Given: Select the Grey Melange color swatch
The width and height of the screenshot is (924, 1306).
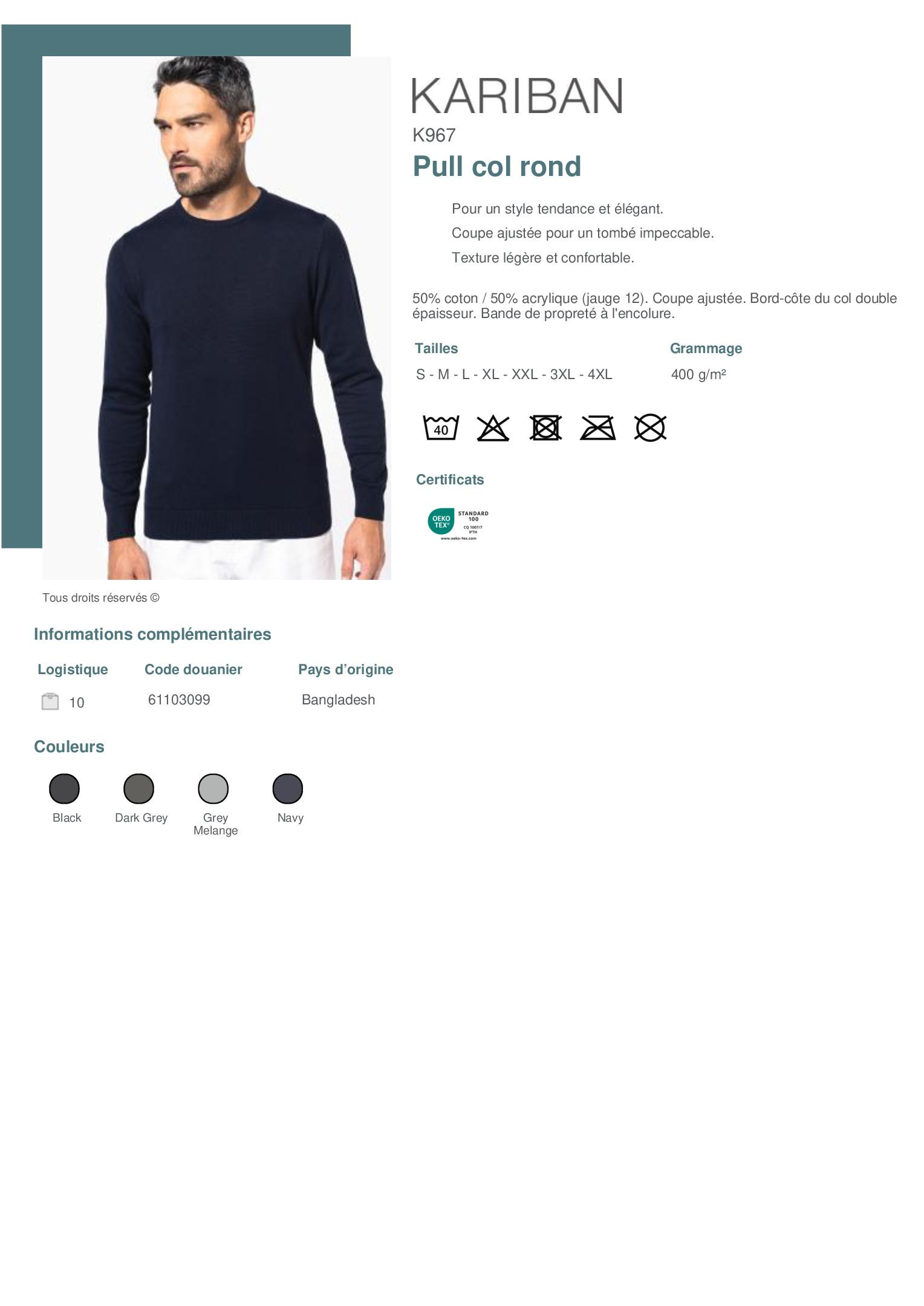Looking at the screenshot, I should pyautogui.click(x=213, y=788).
